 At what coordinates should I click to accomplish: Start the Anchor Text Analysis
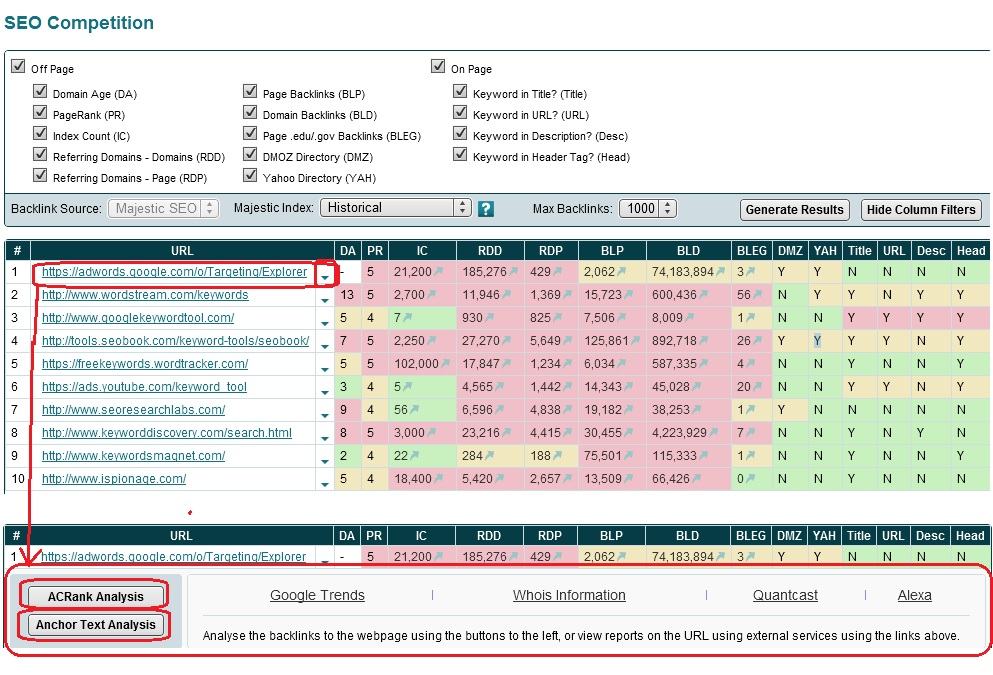coord(96,624)
